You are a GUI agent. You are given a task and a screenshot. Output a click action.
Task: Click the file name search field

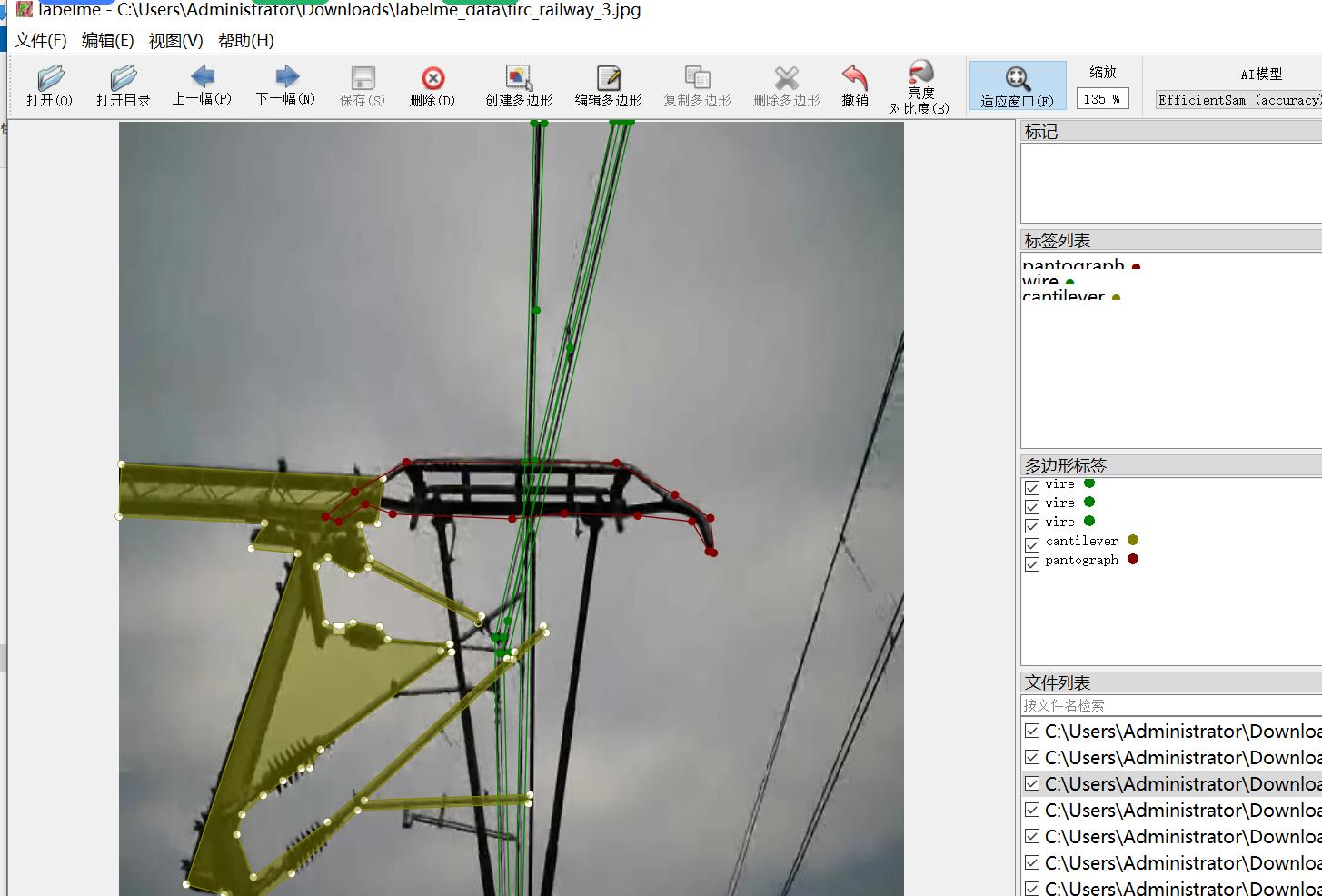tap(1170, 705)
